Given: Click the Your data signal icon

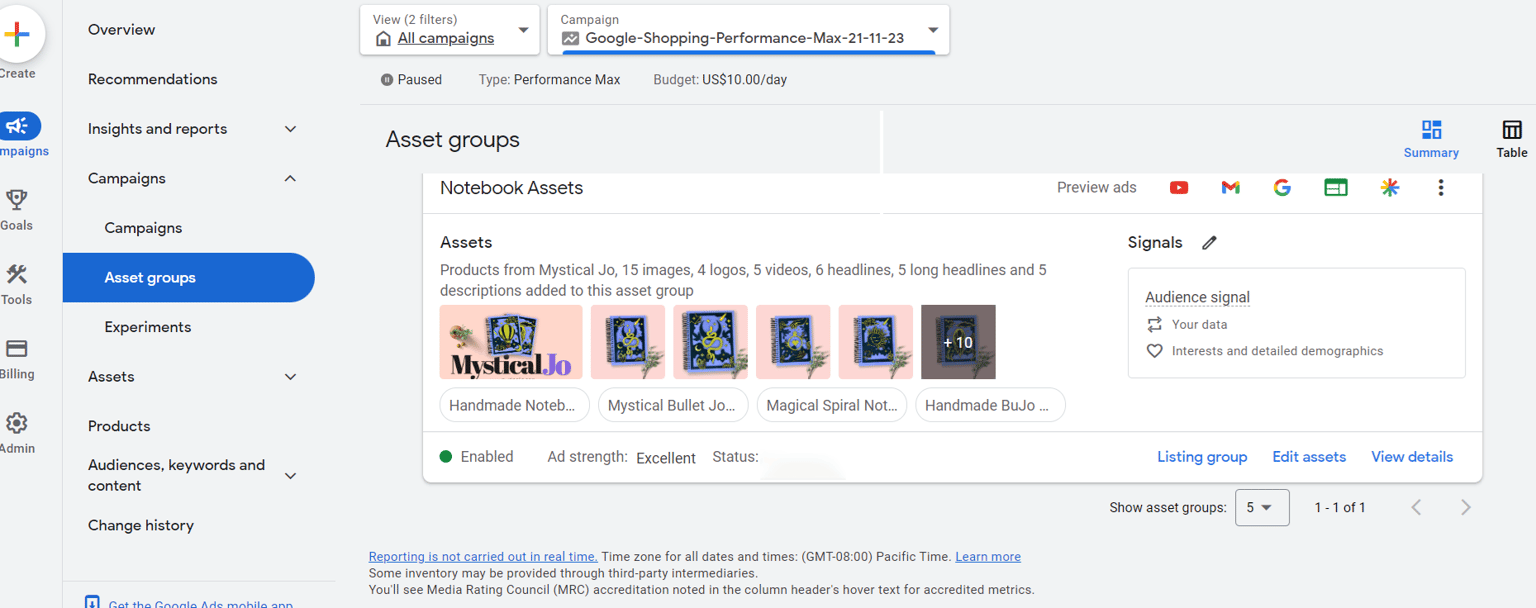Looking at the screenshot, I should click(x=1155, y=324).
